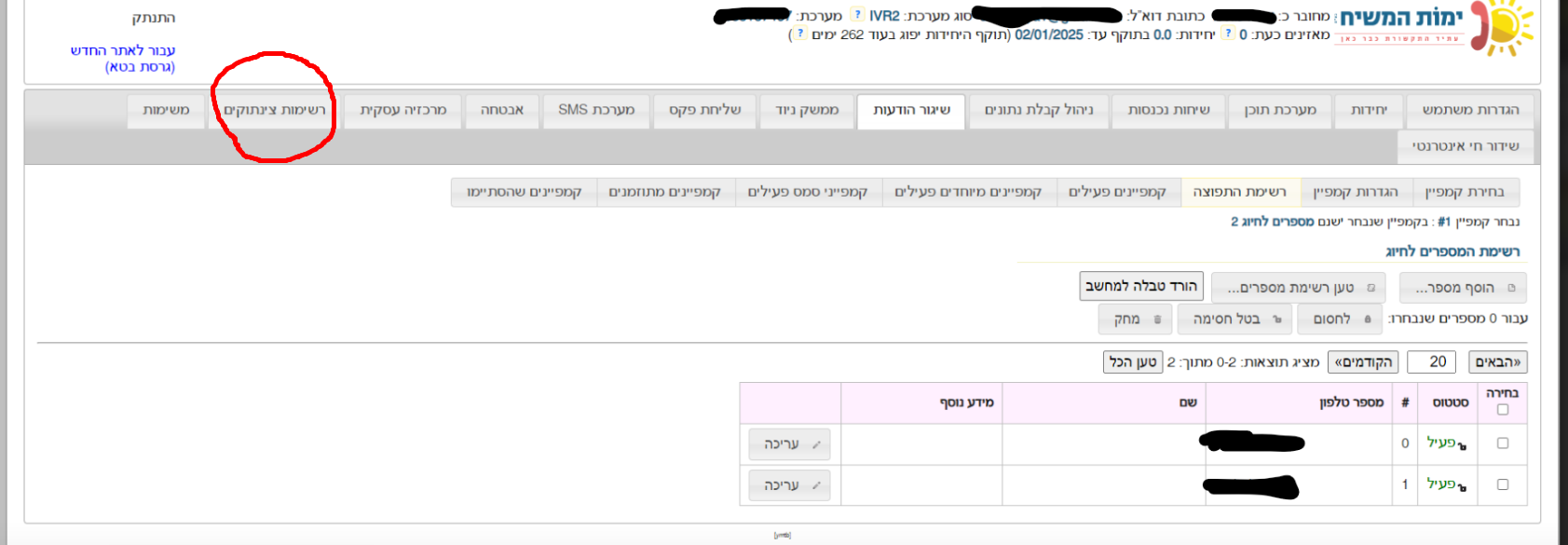The width and height of the screenshot is (1568, 545).
Task: Click the help icon after IVR2 system type
Action: pyautogui.click(x=858, y=15)
